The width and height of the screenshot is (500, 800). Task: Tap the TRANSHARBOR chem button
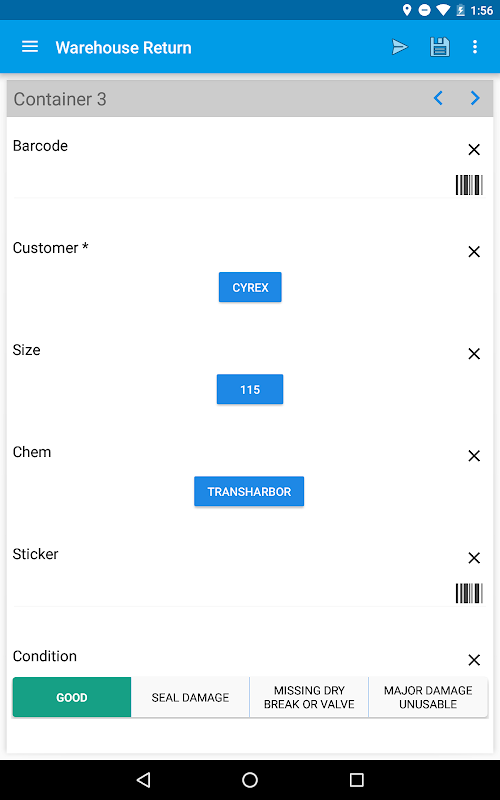click(x=249, y=491)
